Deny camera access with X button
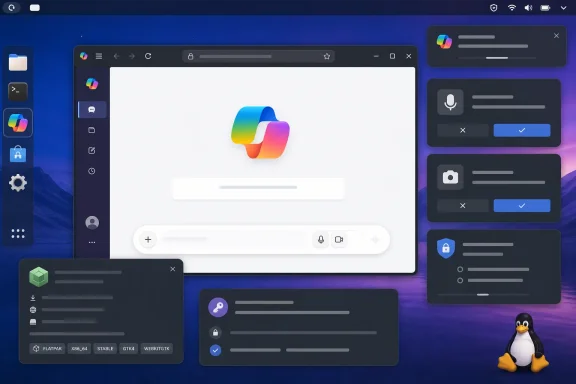 462,205
